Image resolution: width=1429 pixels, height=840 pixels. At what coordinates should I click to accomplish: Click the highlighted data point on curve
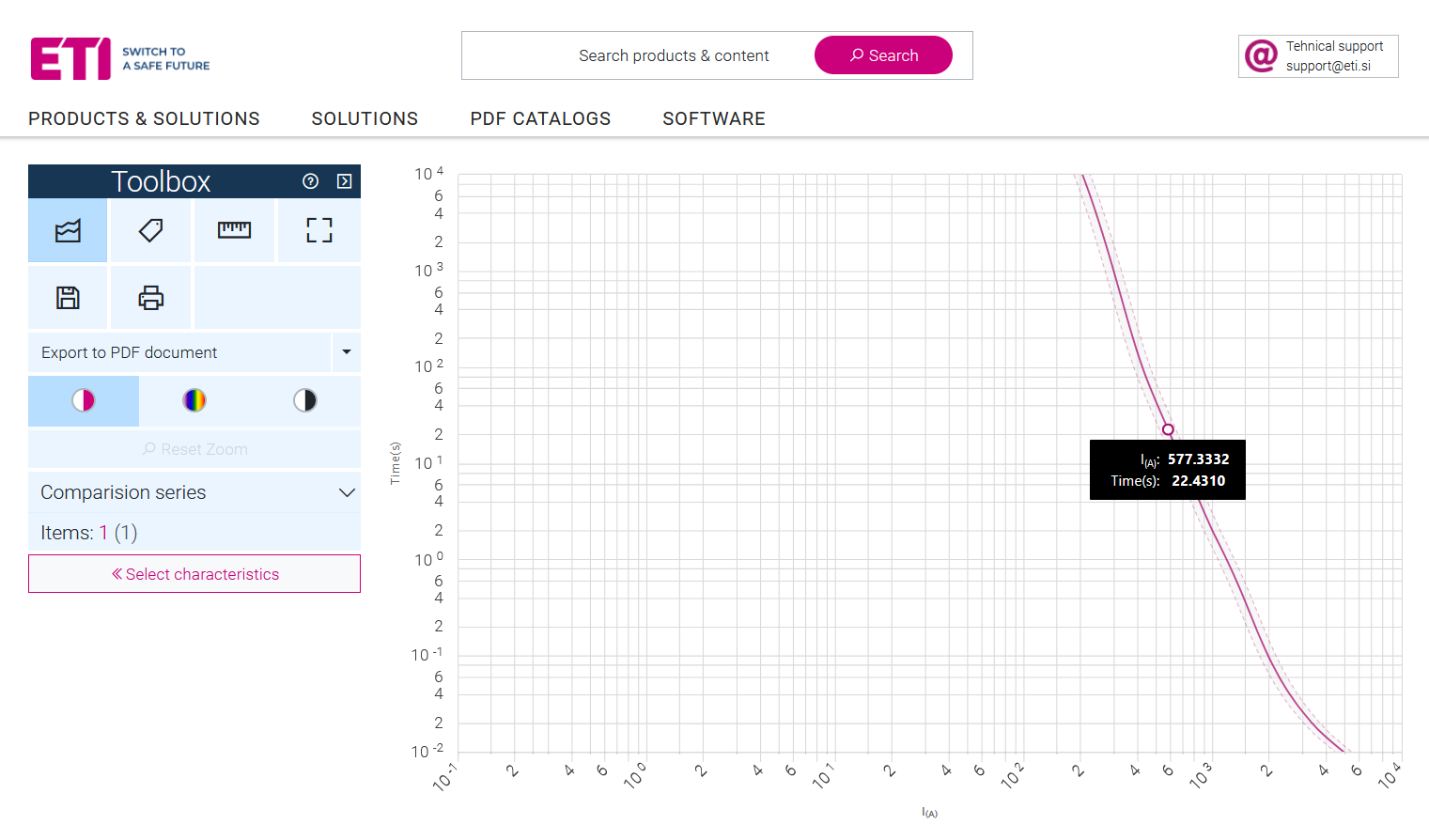(x=1168, y=429)
